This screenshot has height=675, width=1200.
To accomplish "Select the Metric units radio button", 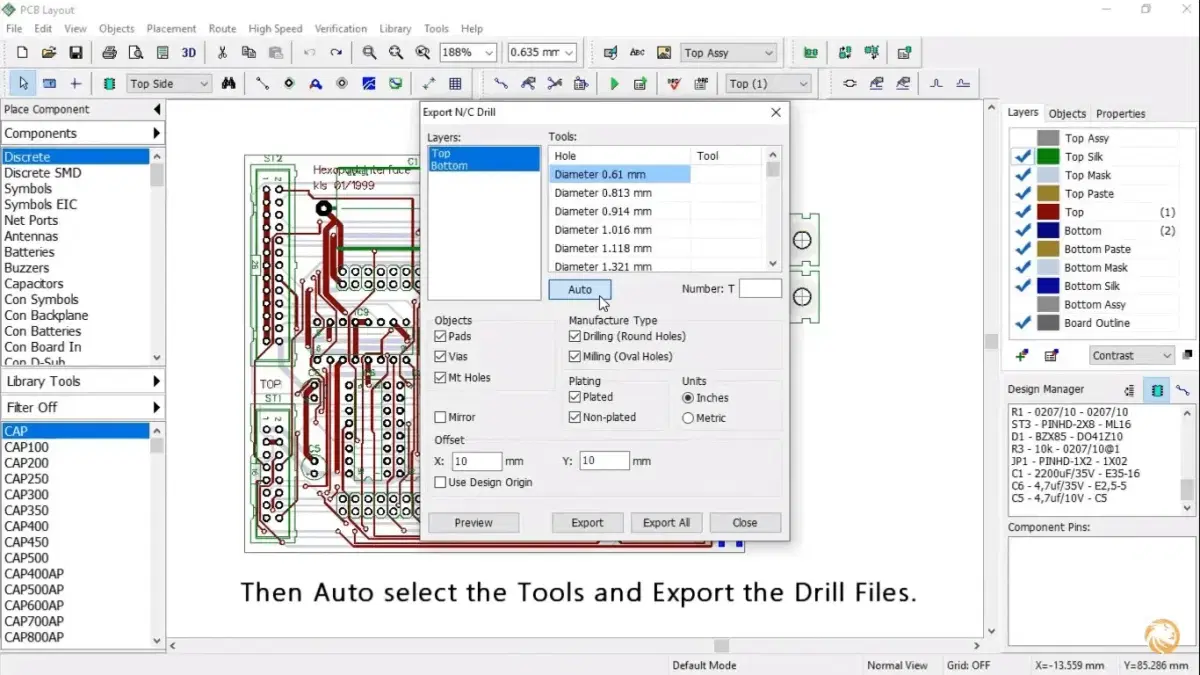I will (x=688, y=418).
